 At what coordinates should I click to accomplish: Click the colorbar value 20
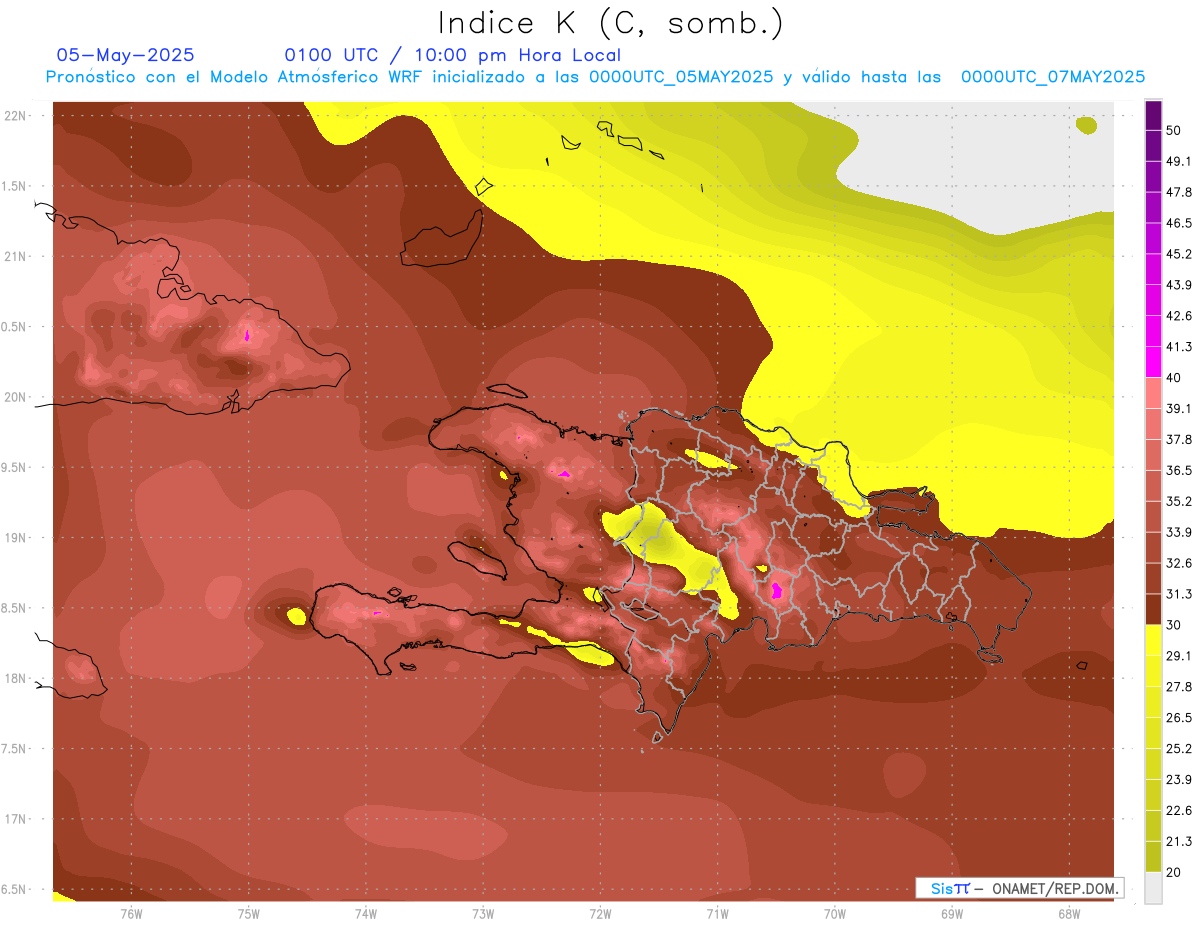pyautogui.click(x=1174, y=873)
